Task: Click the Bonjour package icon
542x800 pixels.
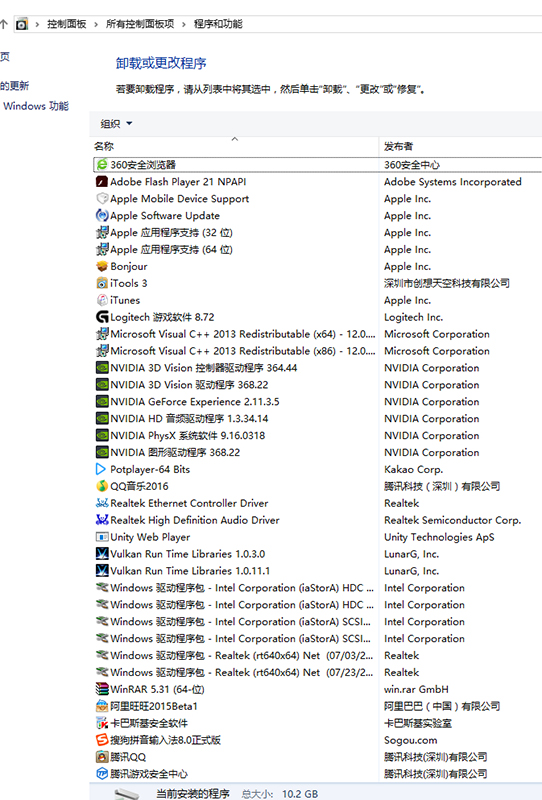Action: 102,266
